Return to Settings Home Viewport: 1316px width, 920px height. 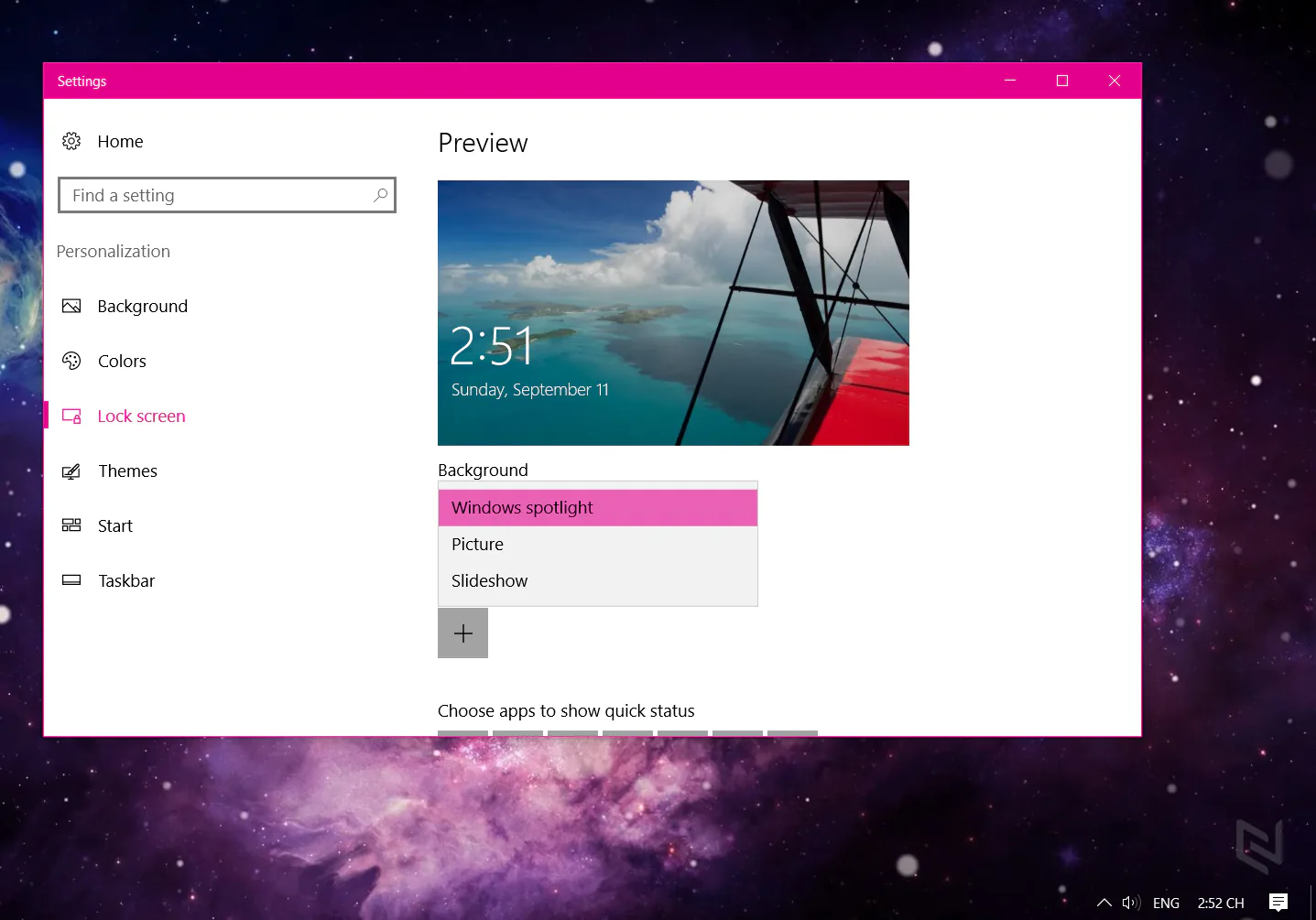[120, 141]
